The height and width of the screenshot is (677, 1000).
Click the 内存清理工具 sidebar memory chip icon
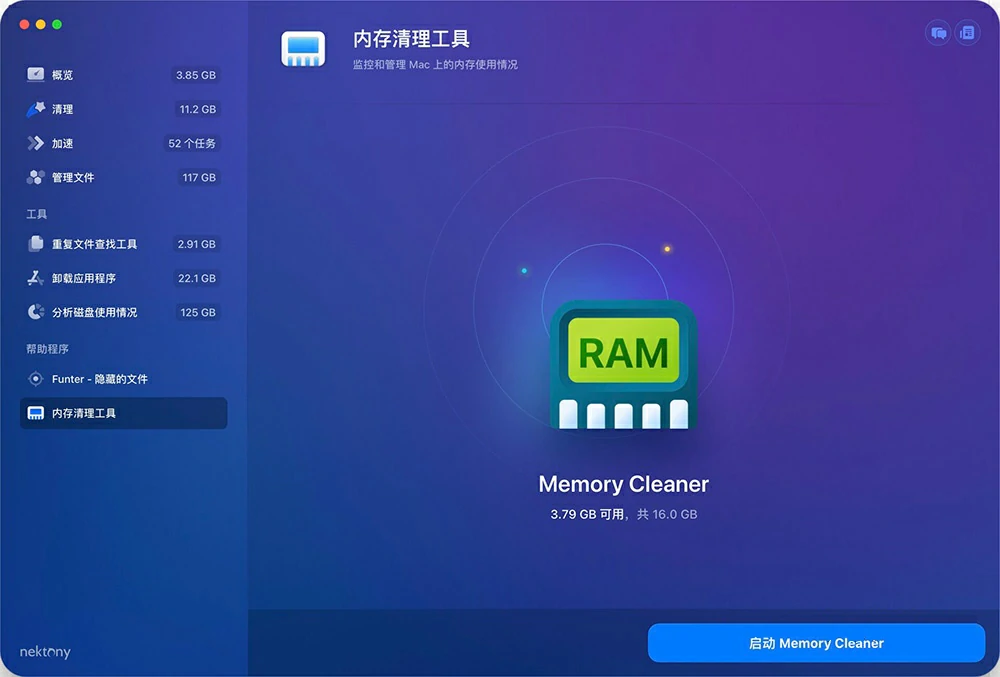[x=36, y=413]
